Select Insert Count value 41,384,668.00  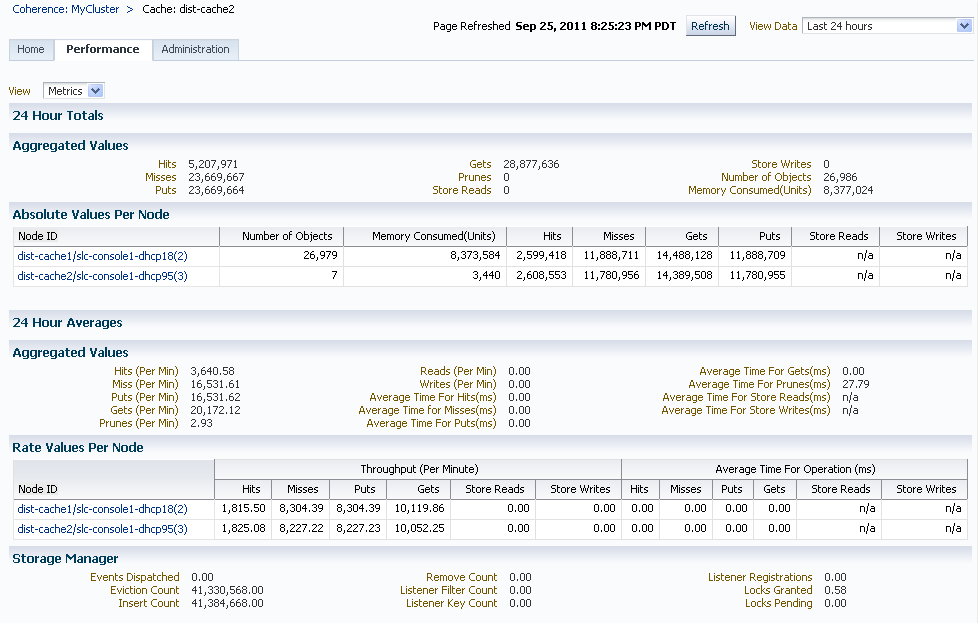(x=228, y=603)
